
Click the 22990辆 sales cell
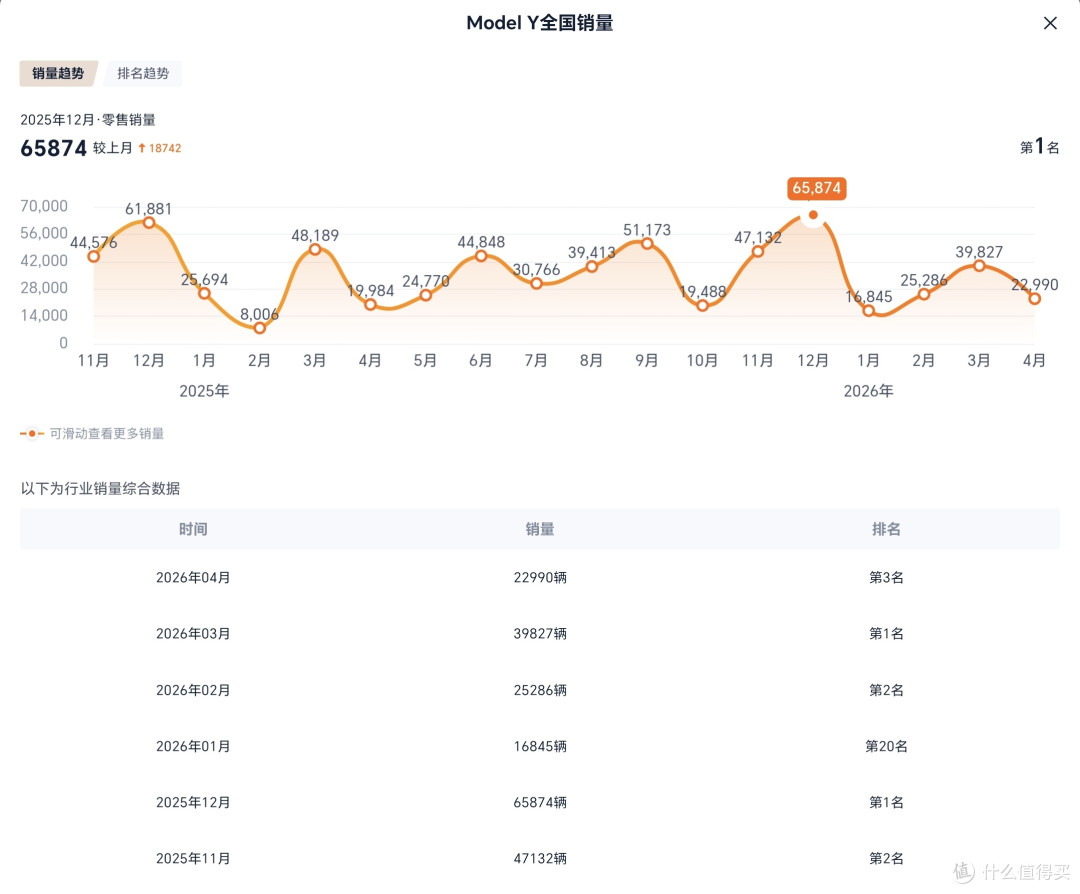tap(540, 577)
